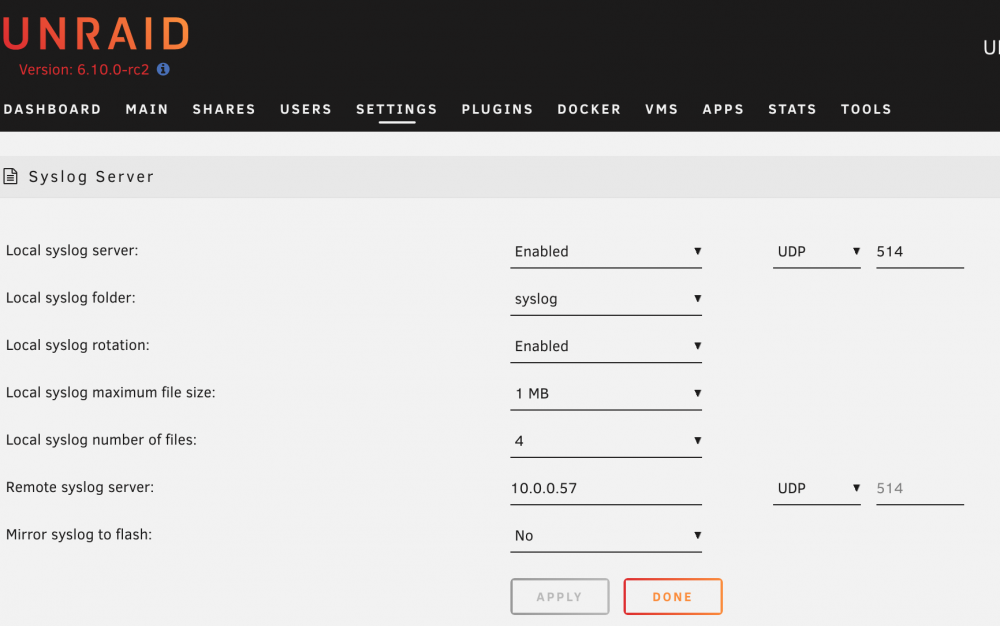This screenshot has width=1000, height=626.
Task: Open the Plugins page
Action: click(x=497, y=109)
